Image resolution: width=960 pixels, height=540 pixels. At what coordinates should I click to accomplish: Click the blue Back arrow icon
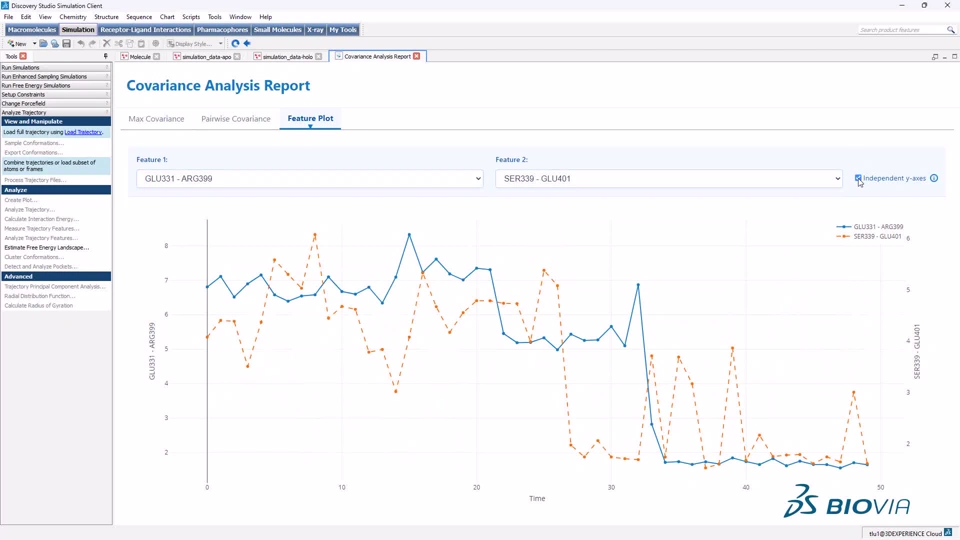click(247, 43)
